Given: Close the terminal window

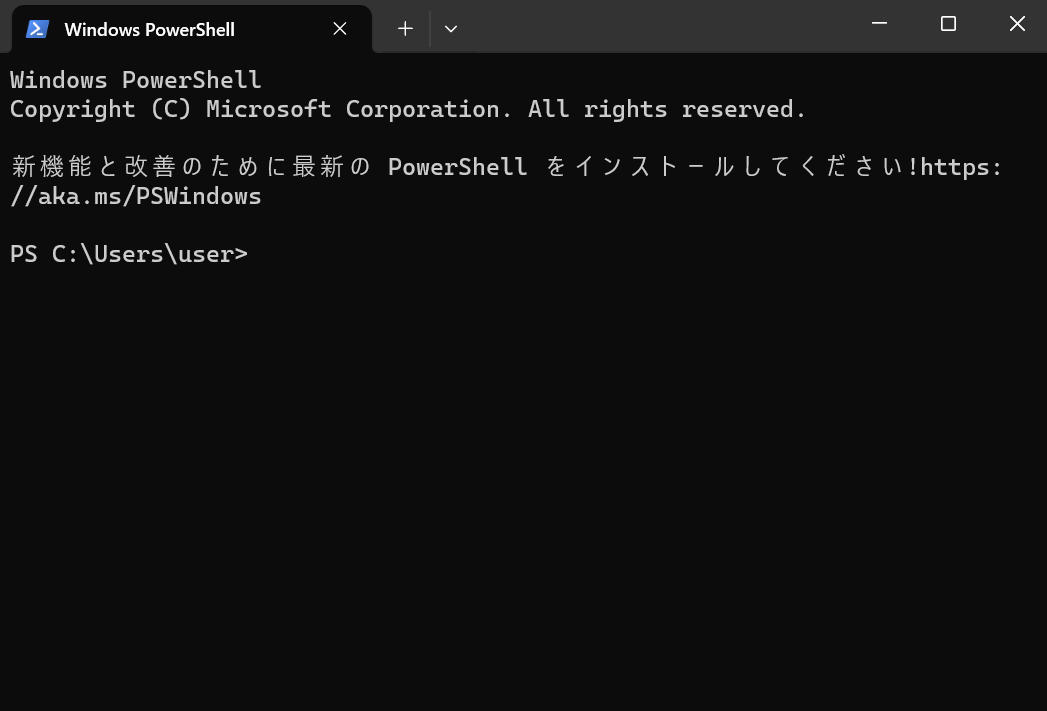Looking at the screenshot, I should tap(1016, 24).
